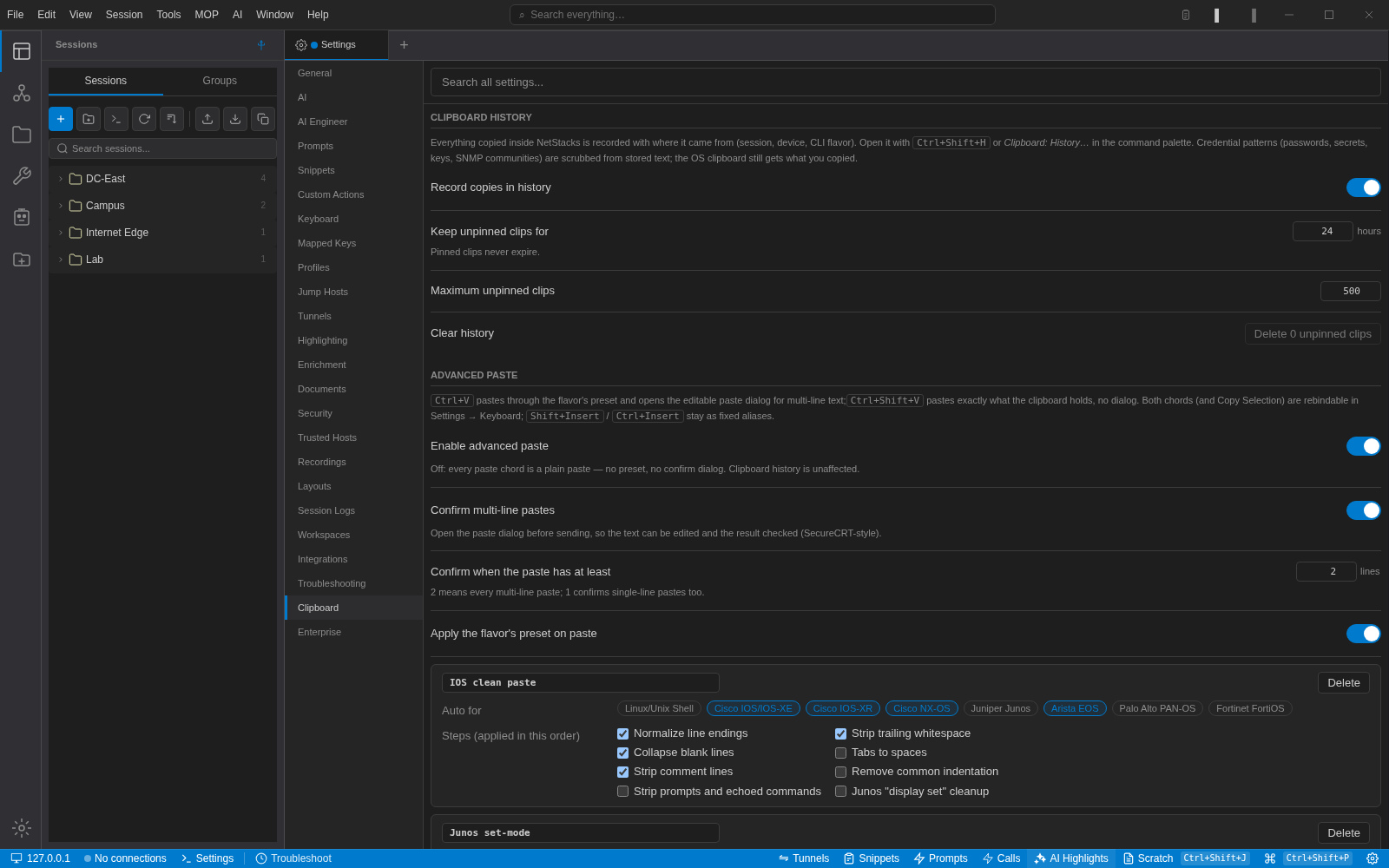This screenshot has width=1389, height=868.
Task: Click Troubleshoot in status bar
Action: pyautogui.click(x=293, y=858)
